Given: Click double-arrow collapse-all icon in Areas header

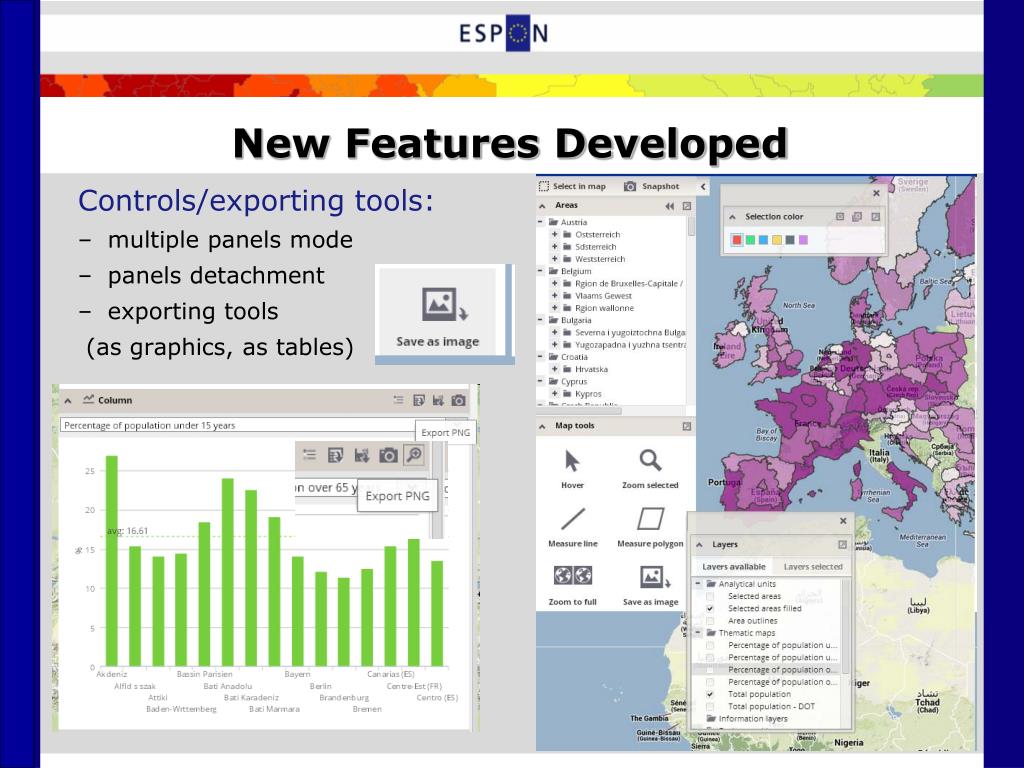Looking at the screenshot, I should click(x=669, y=206).
